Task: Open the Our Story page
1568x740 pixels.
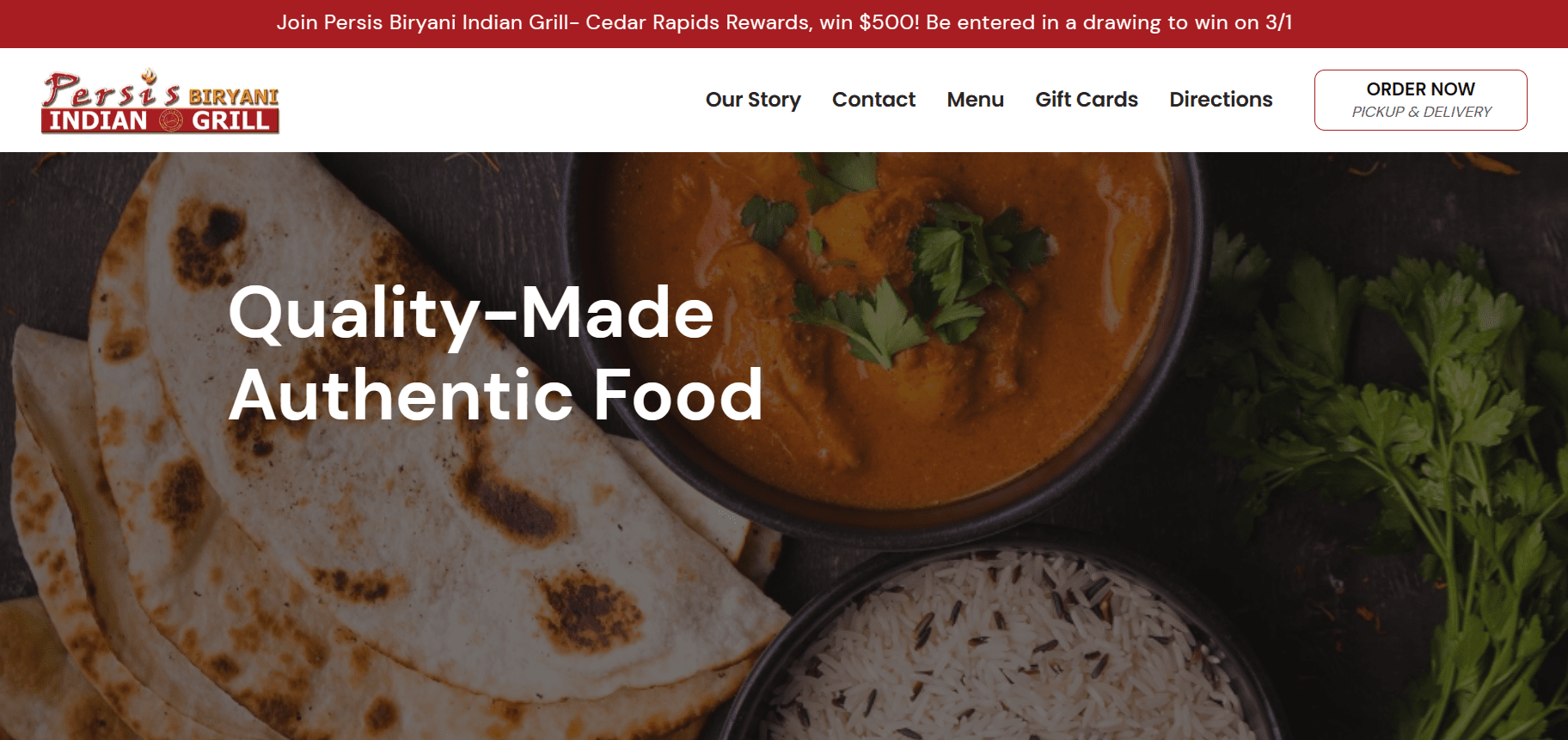Action: pyautogui.click(x=753, y=100)
